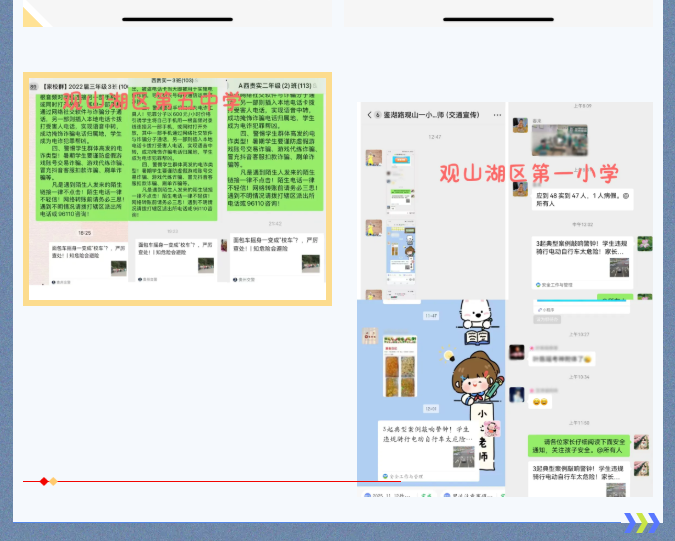Open the three-dot menu of 交通宣传 chat

(x=497, y=115)
